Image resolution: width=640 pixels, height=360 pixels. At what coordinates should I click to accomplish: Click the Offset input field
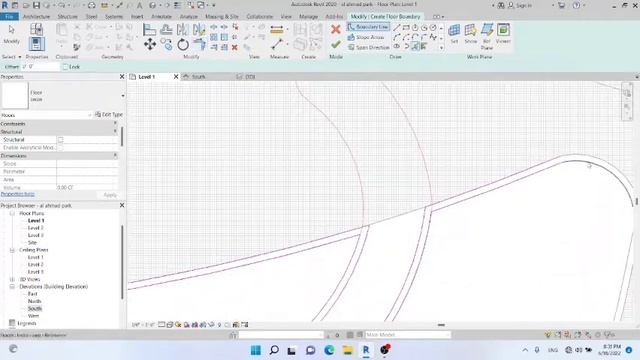click(41, 67)
